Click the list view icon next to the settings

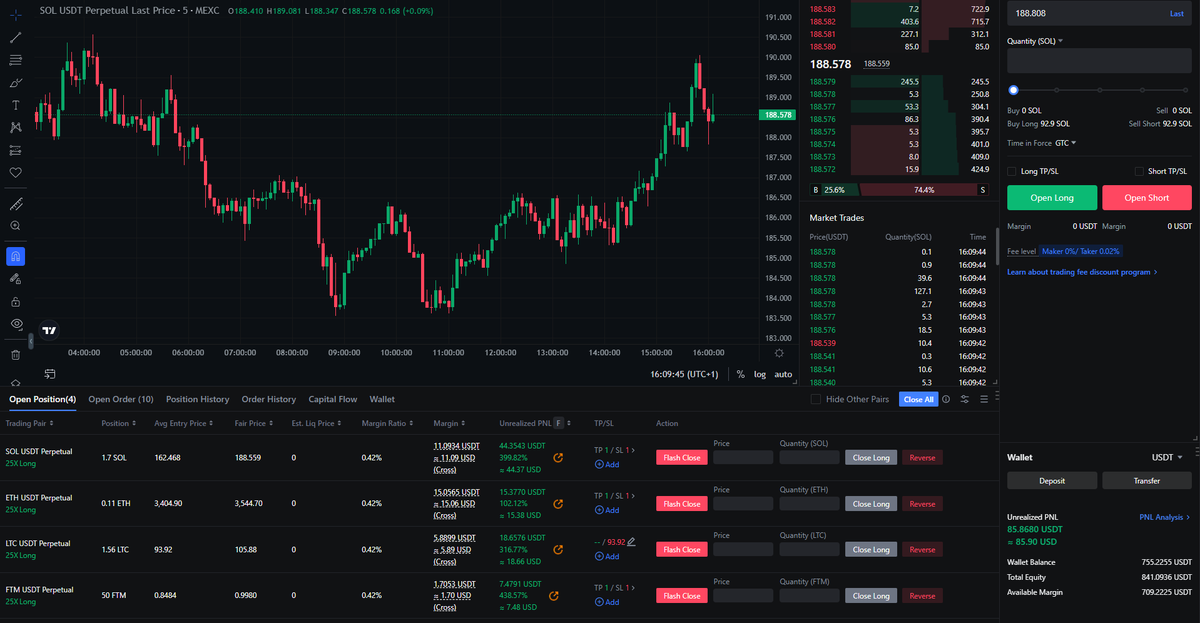pyautogui.click(x=984, y=399)
